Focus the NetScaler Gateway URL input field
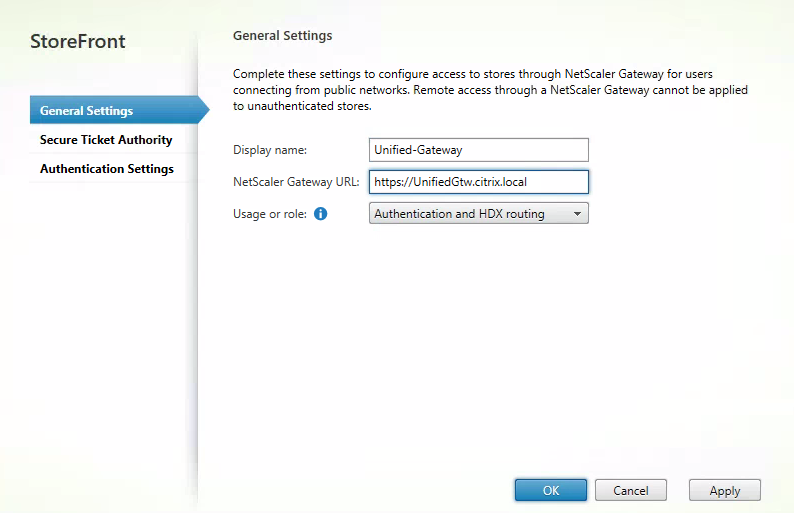The height and width of the screenshot is (513, 794). 478,182
